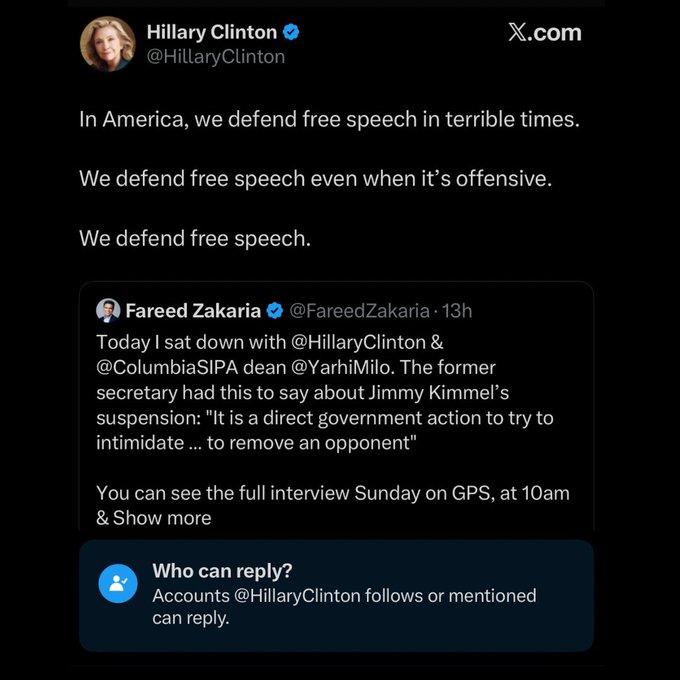Click the verified badge beside Hillary Clinton

[x=292, y=32]
